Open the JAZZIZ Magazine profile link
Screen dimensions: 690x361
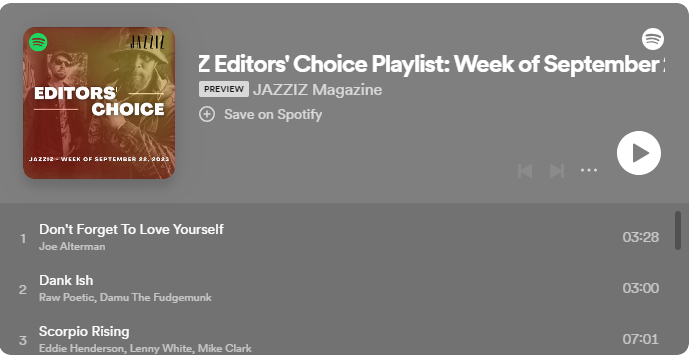(317, 90)
